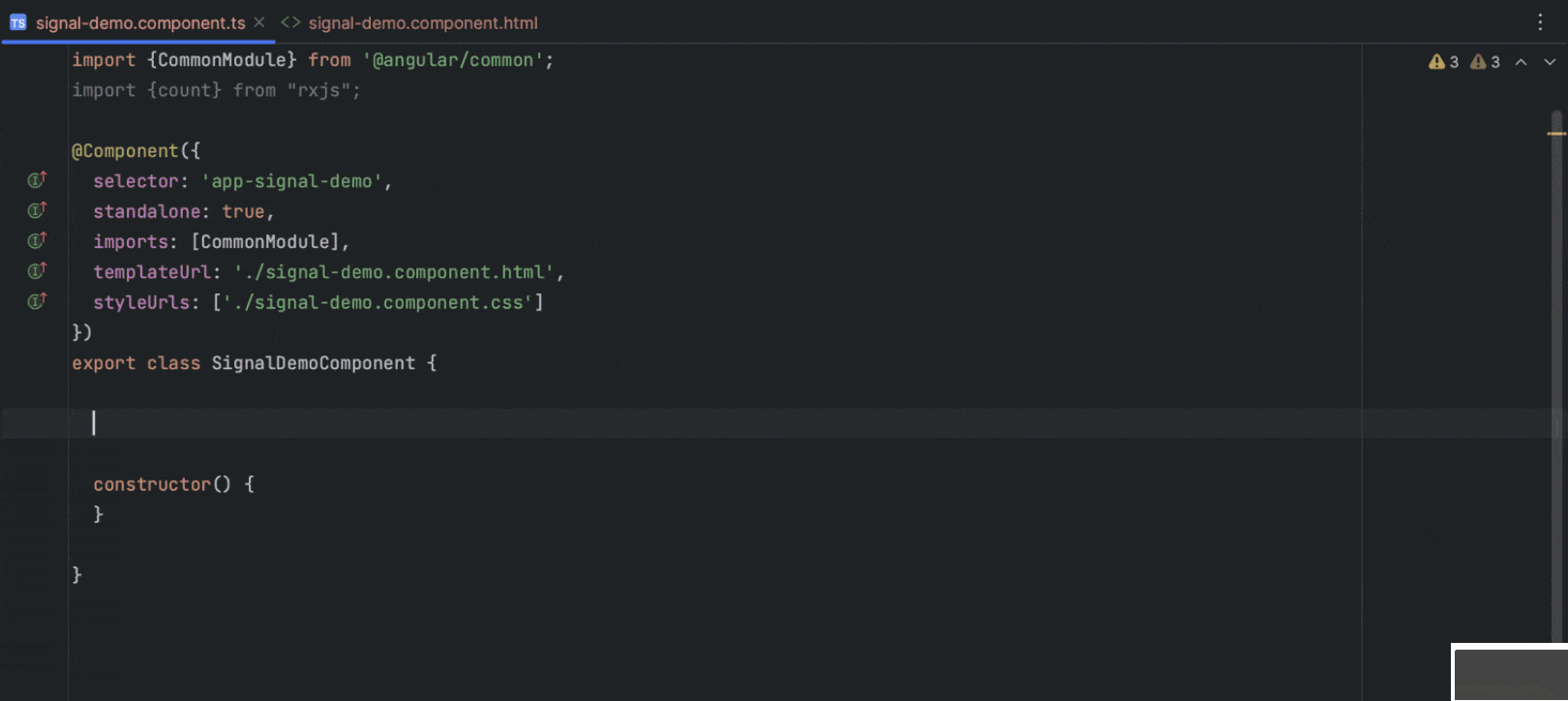This screenshot has width=1568, height=701.
Task: Go to next highlighted error arrow
Action: [1550, 62]
